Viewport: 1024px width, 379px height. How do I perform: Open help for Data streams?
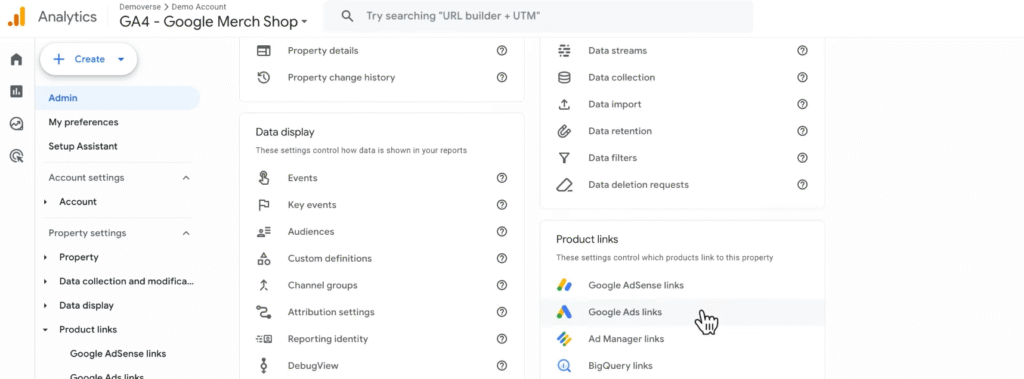[803, 50]
